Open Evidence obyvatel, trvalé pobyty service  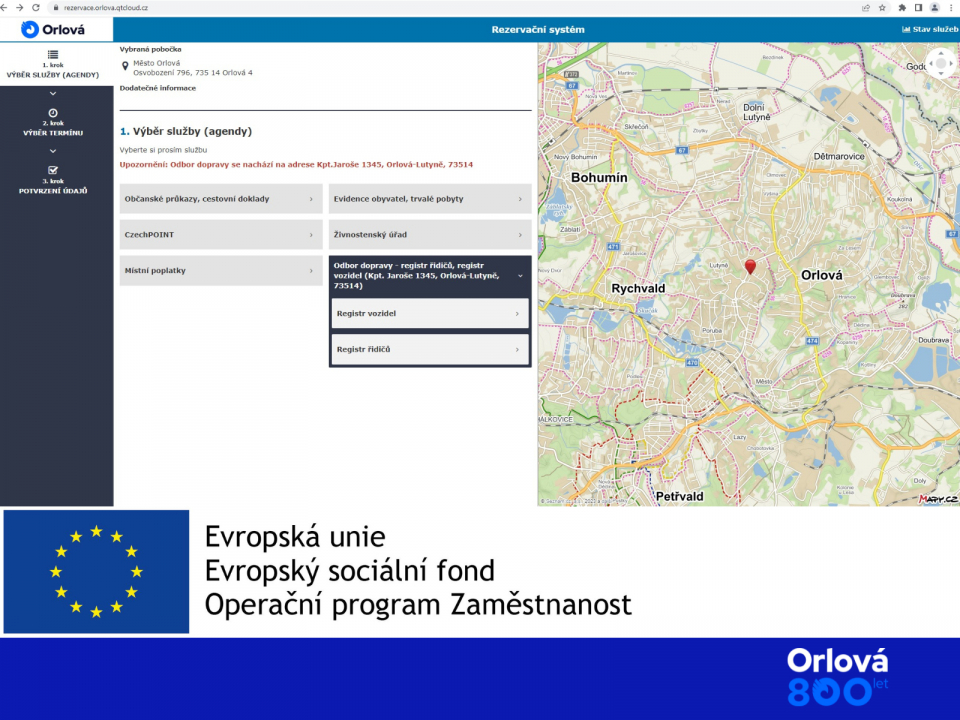tap(430, 199)
